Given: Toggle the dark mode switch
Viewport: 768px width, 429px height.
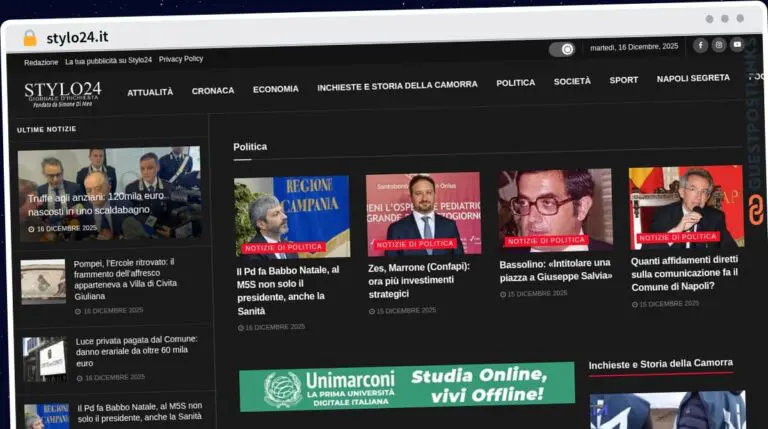Looking at the screenshot, I should tap(562, 49).
